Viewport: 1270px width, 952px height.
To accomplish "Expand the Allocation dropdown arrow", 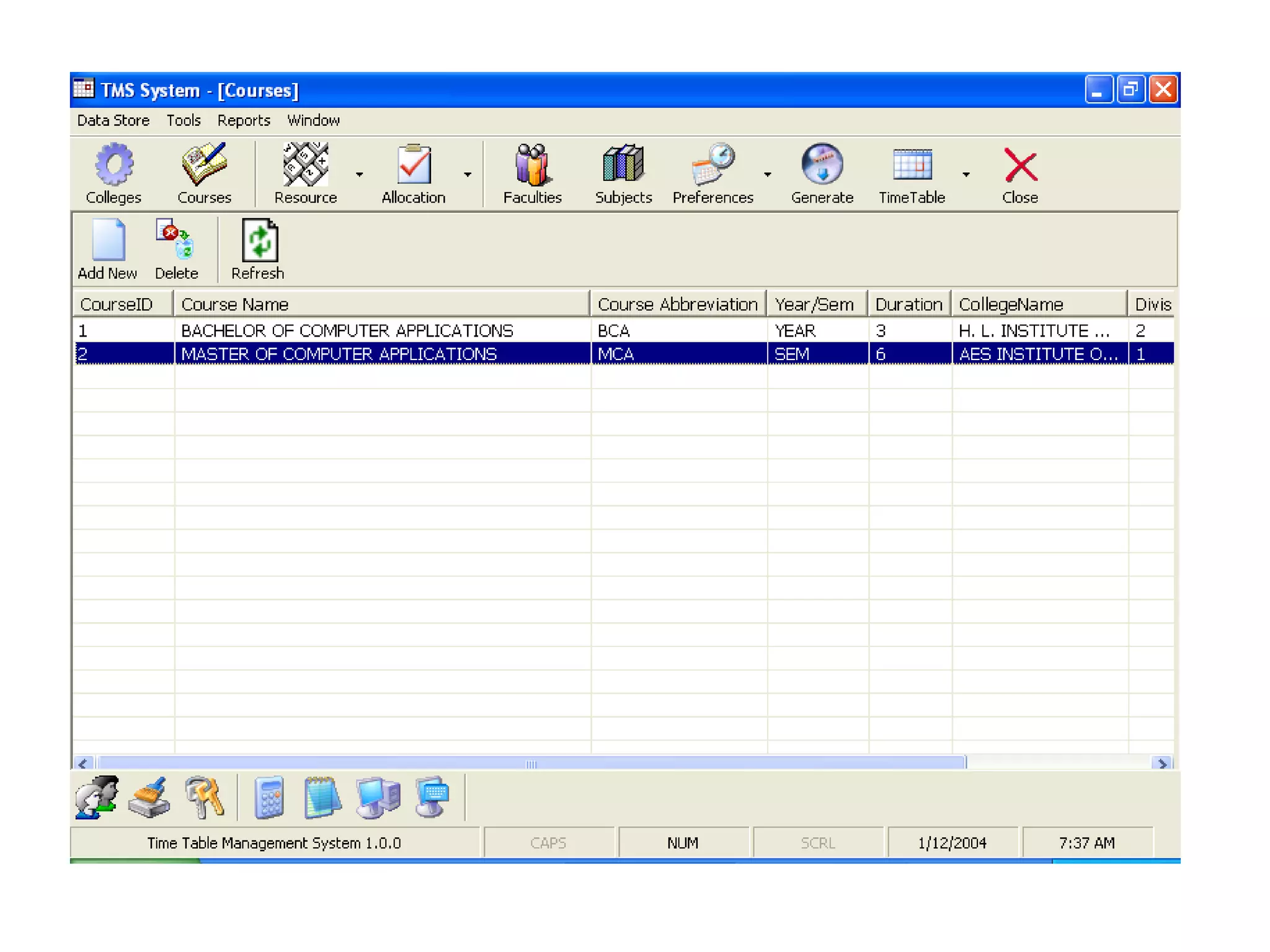I will tap(468, 175).
